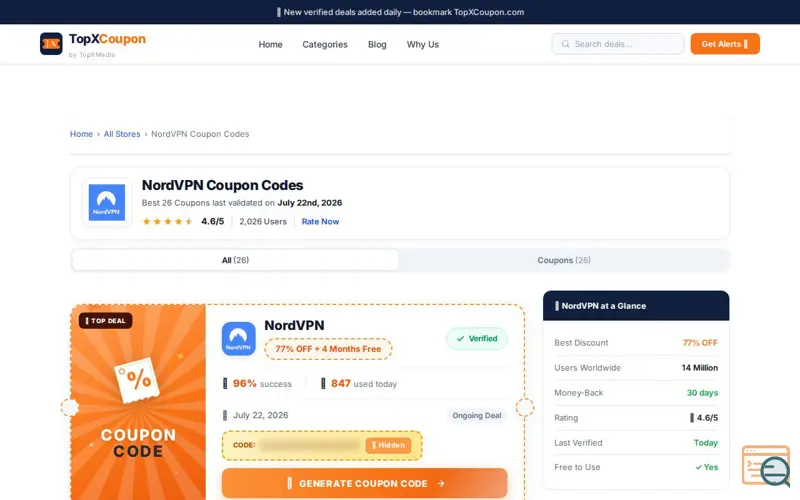The image size is (800, 500).
Task: Click the NordVPN at a Glance header
Action: pyautogui.click(x=636, y=306)
